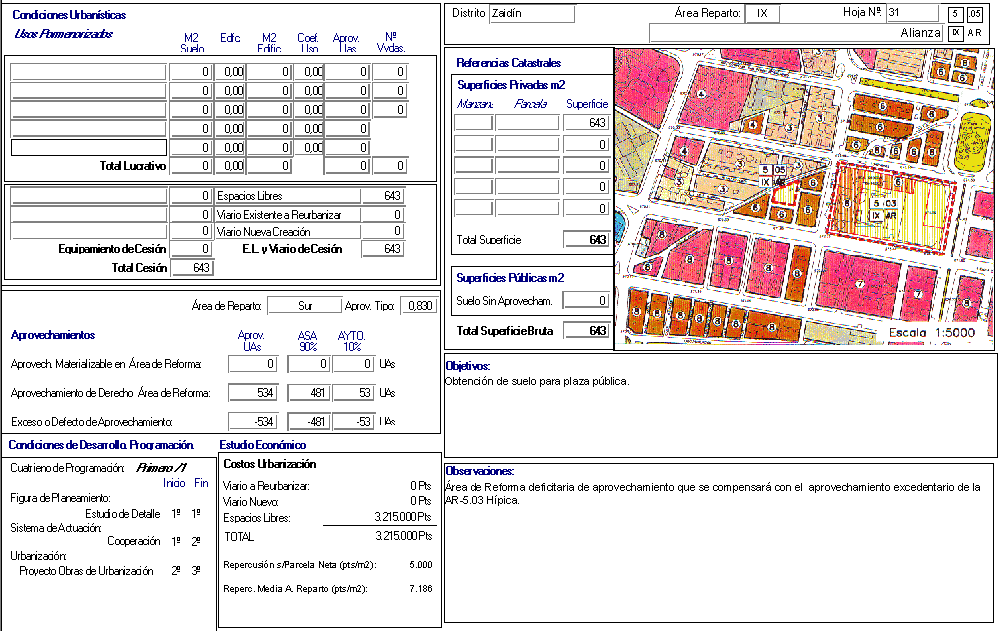Click the Escala 1:5000 label on map
The width and height of the screenshot is (1000, 631).
pyautogui.click(x=935, y=334)
